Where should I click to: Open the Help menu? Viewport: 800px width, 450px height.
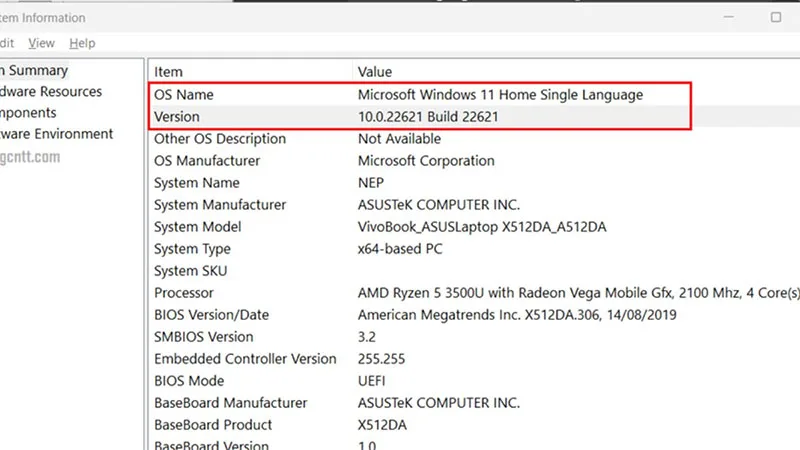click(82, 43)
